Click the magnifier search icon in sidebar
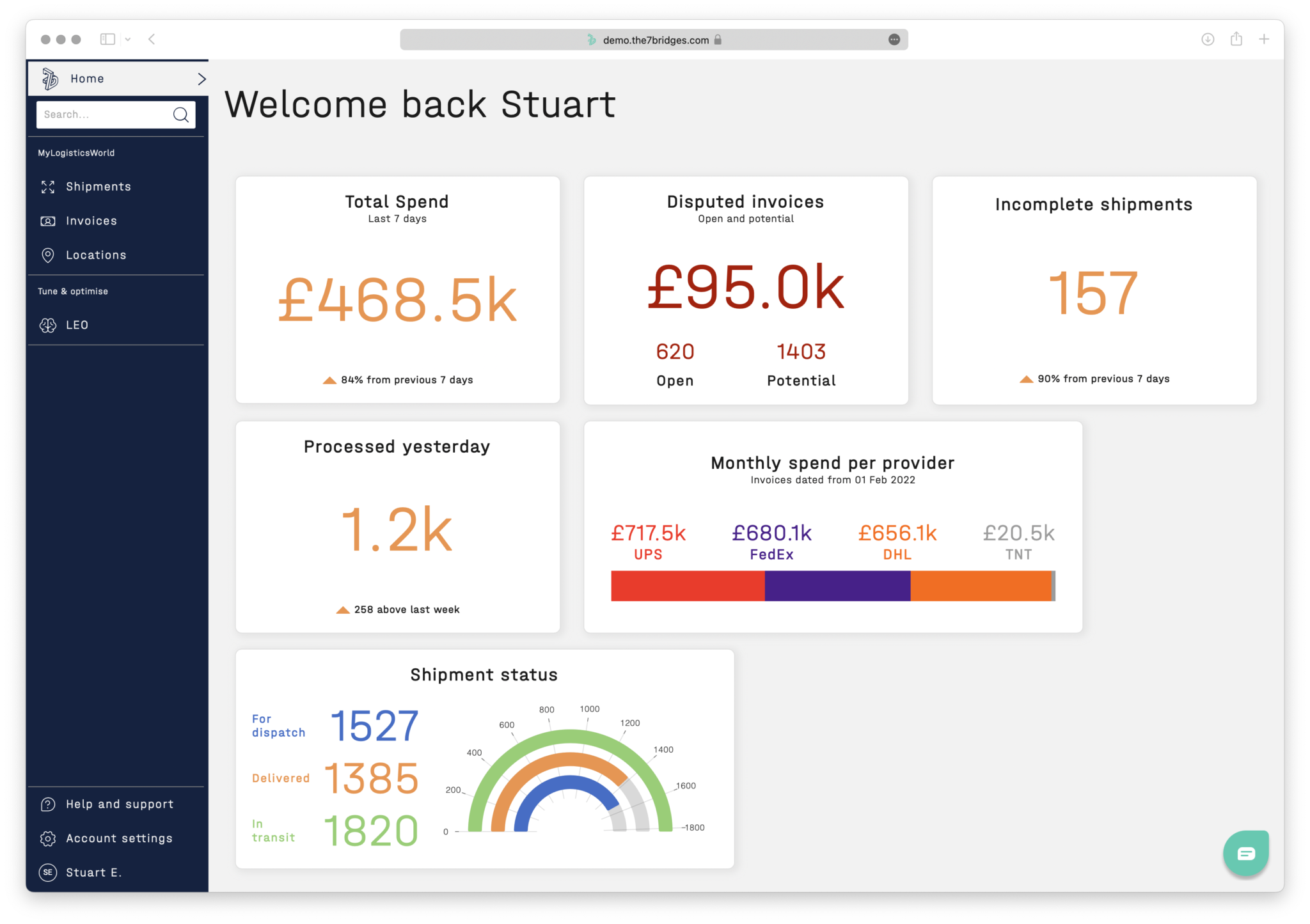The image size is (1310, 924). coord(181,114)
